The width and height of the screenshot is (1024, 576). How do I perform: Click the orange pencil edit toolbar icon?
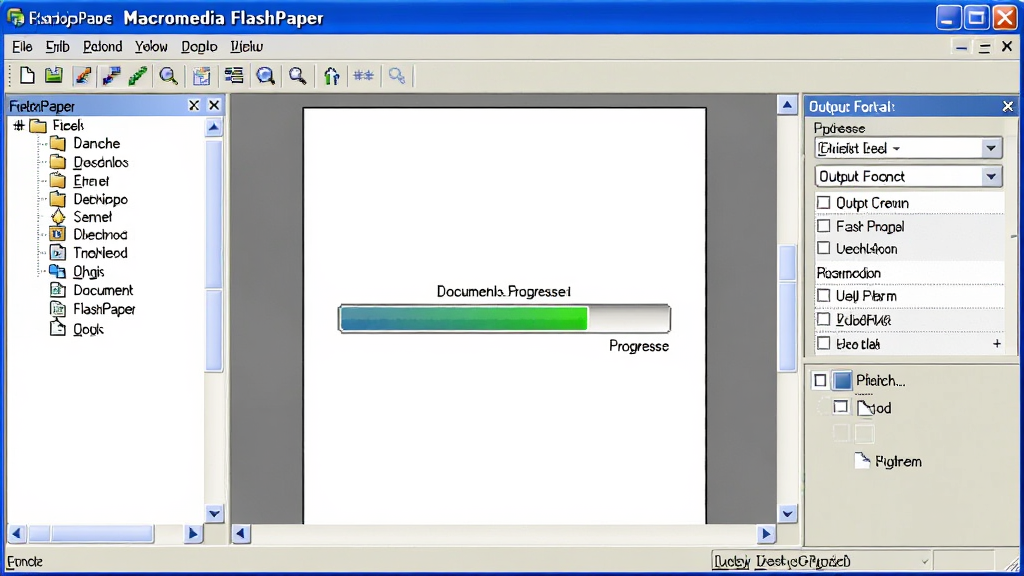[x=83, y=76]
